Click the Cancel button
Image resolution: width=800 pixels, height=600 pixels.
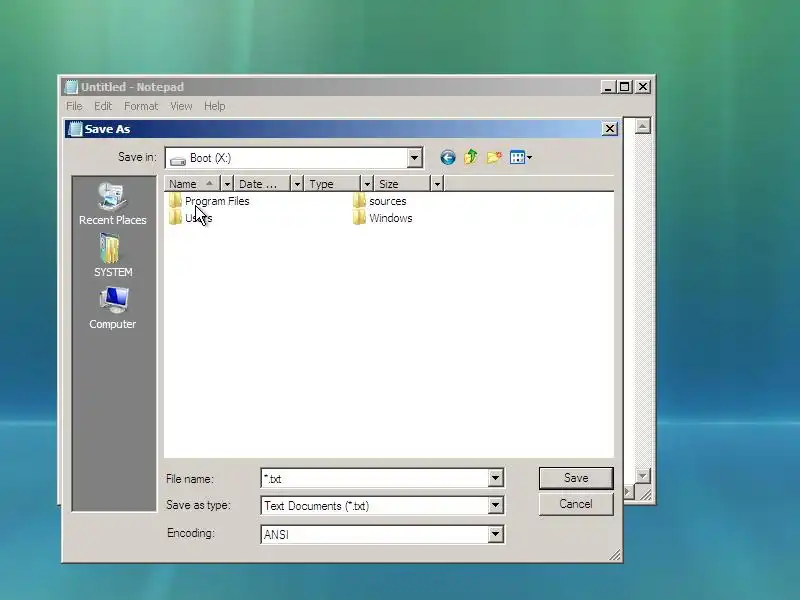[x=576, y=504]
